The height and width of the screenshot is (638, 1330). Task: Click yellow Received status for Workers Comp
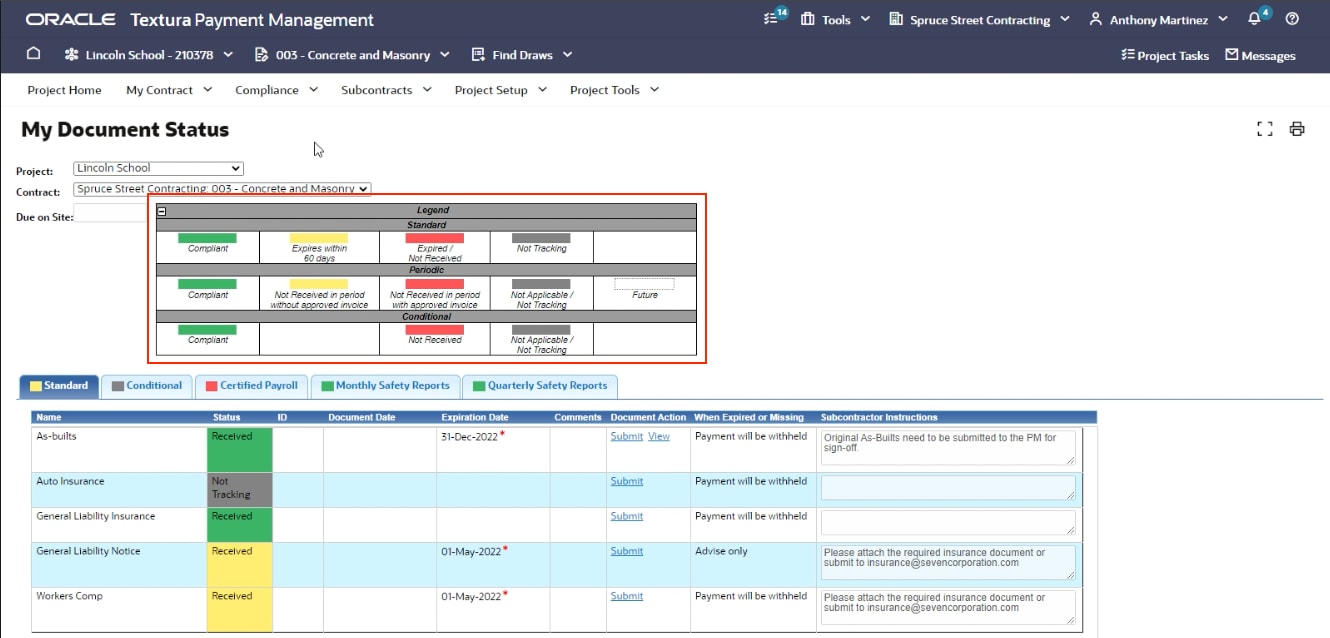pyautogui.click(x=240, y=610)
